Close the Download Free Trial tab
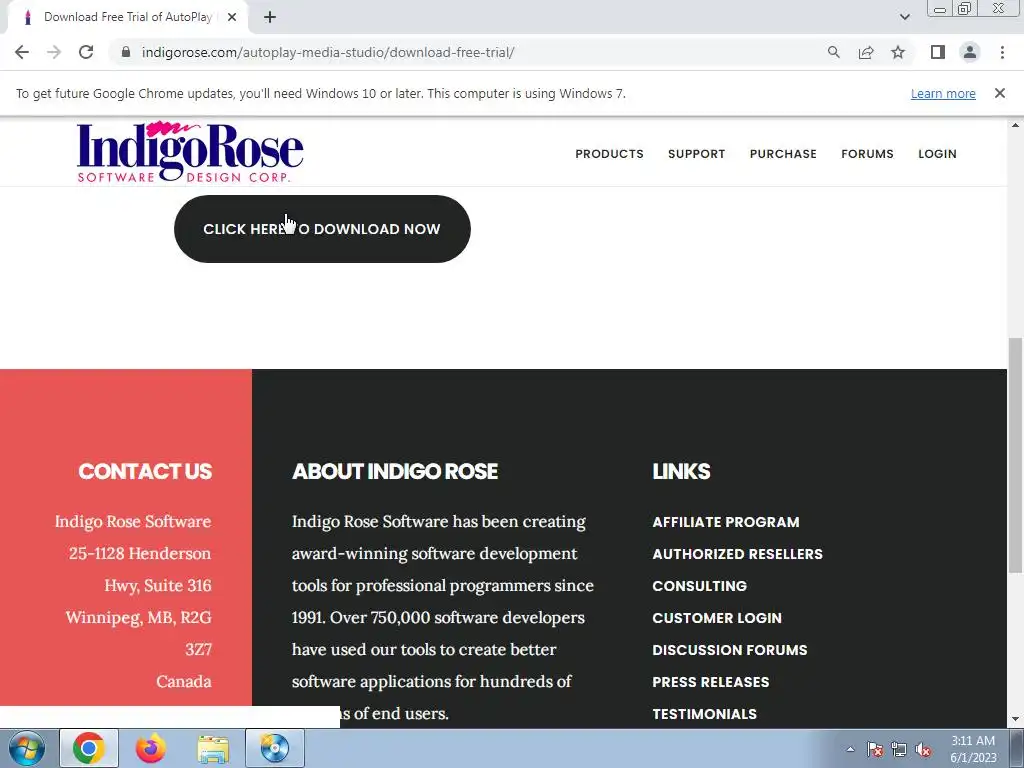The width and height of the screenshot is (1024, 768). point(232,18)
